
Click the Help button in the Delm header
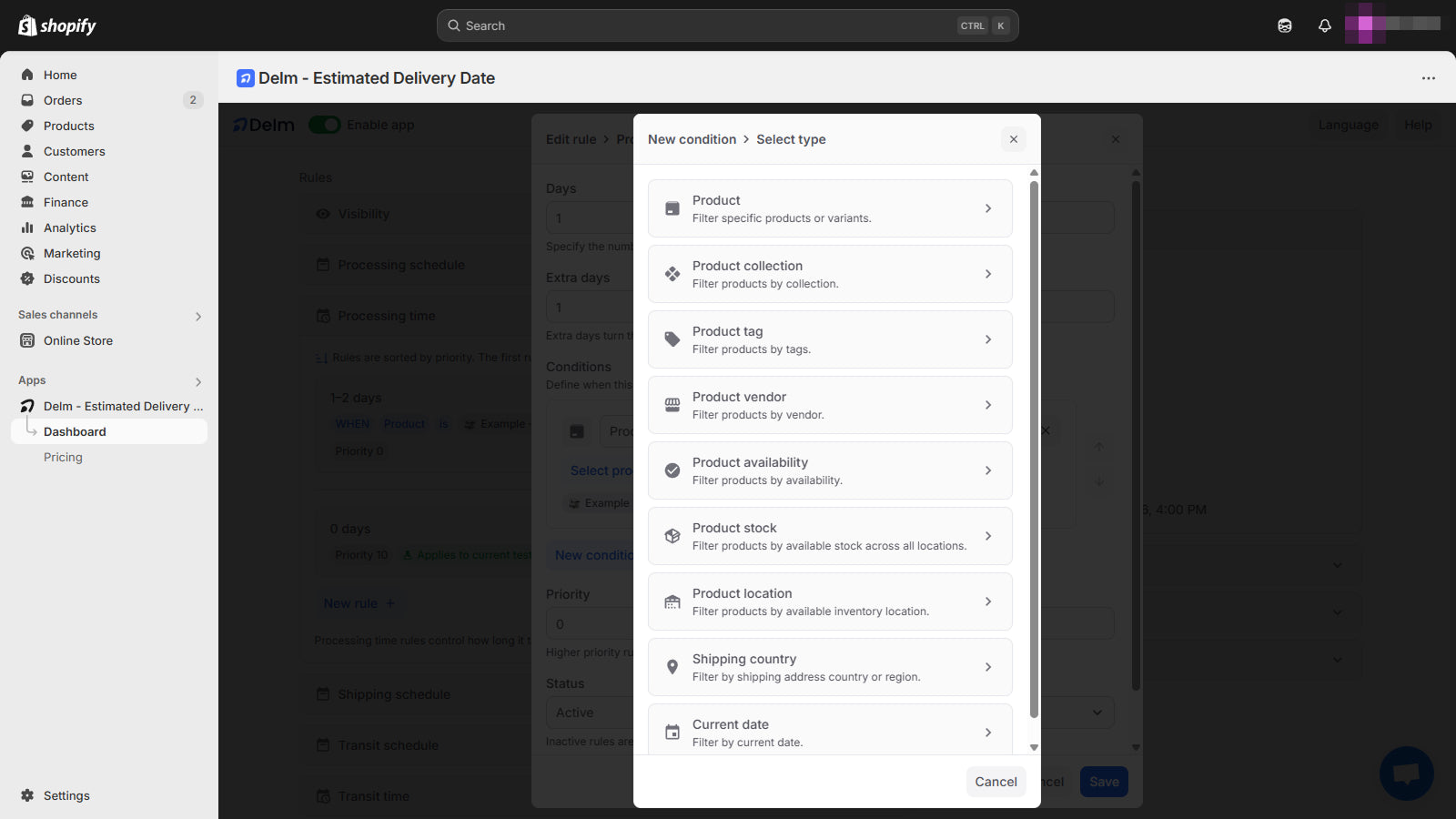coord(1418,125)
